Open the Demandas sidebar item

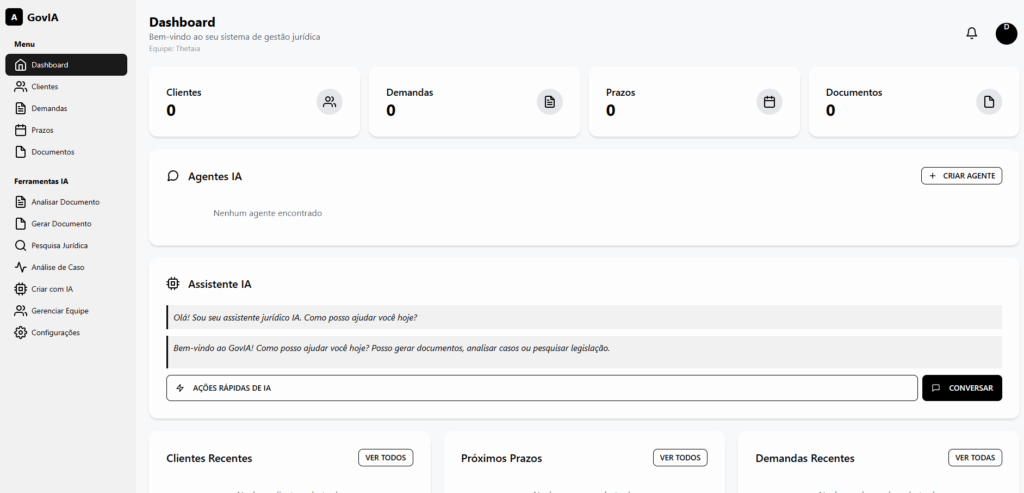(x=49, y=108)
